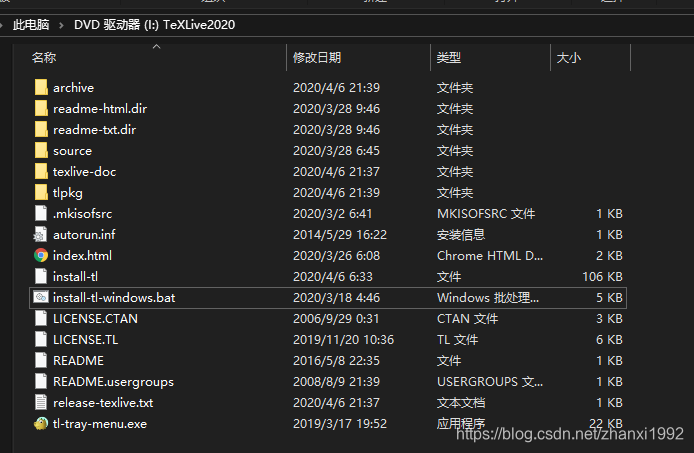Select the index.html file name
Screen dimensions: 694x453
(x=82, y=256)
